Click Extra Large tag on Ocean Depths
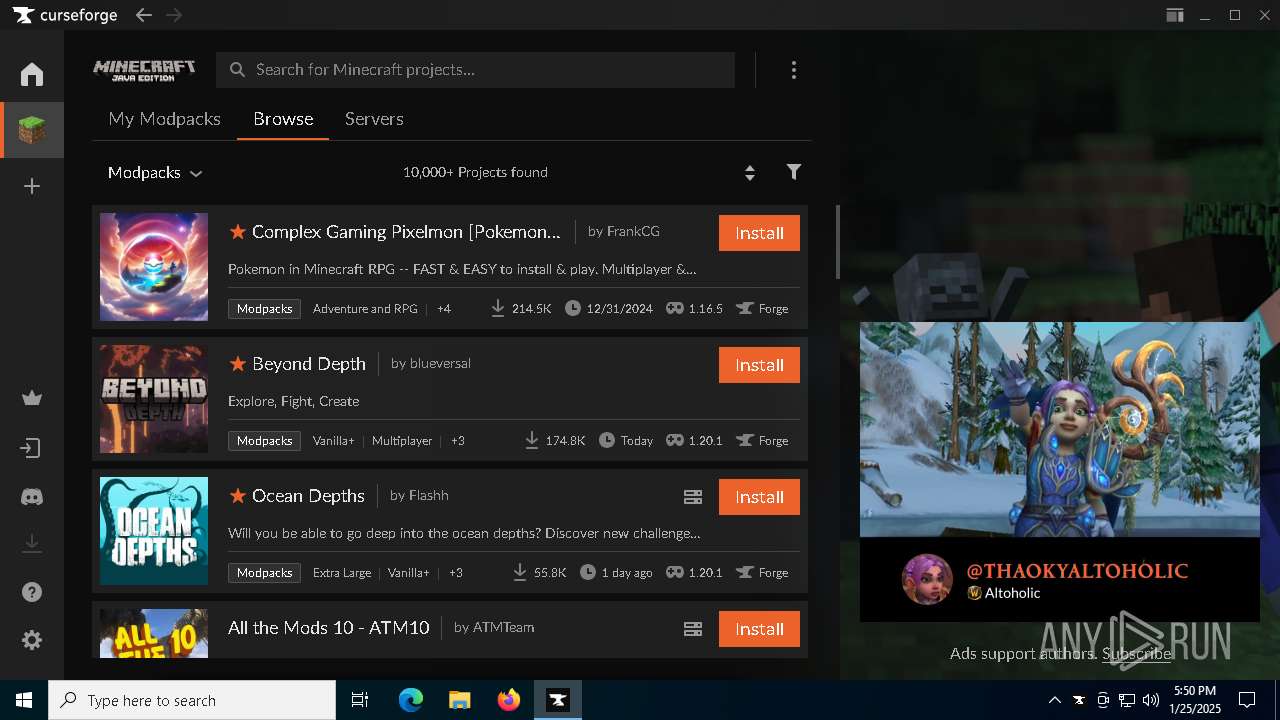 (x=342, y=573)
